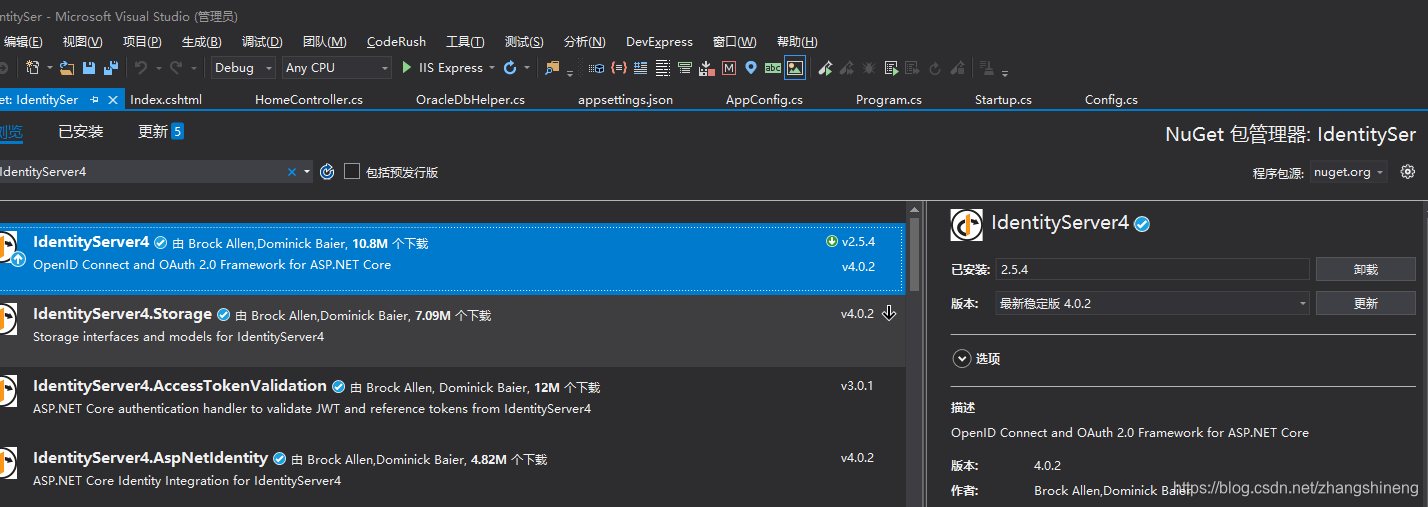Open the Debug configuration dropdown
This screenshot has height=507, width=1428.
pyautogui.click(x=244, y=68)
